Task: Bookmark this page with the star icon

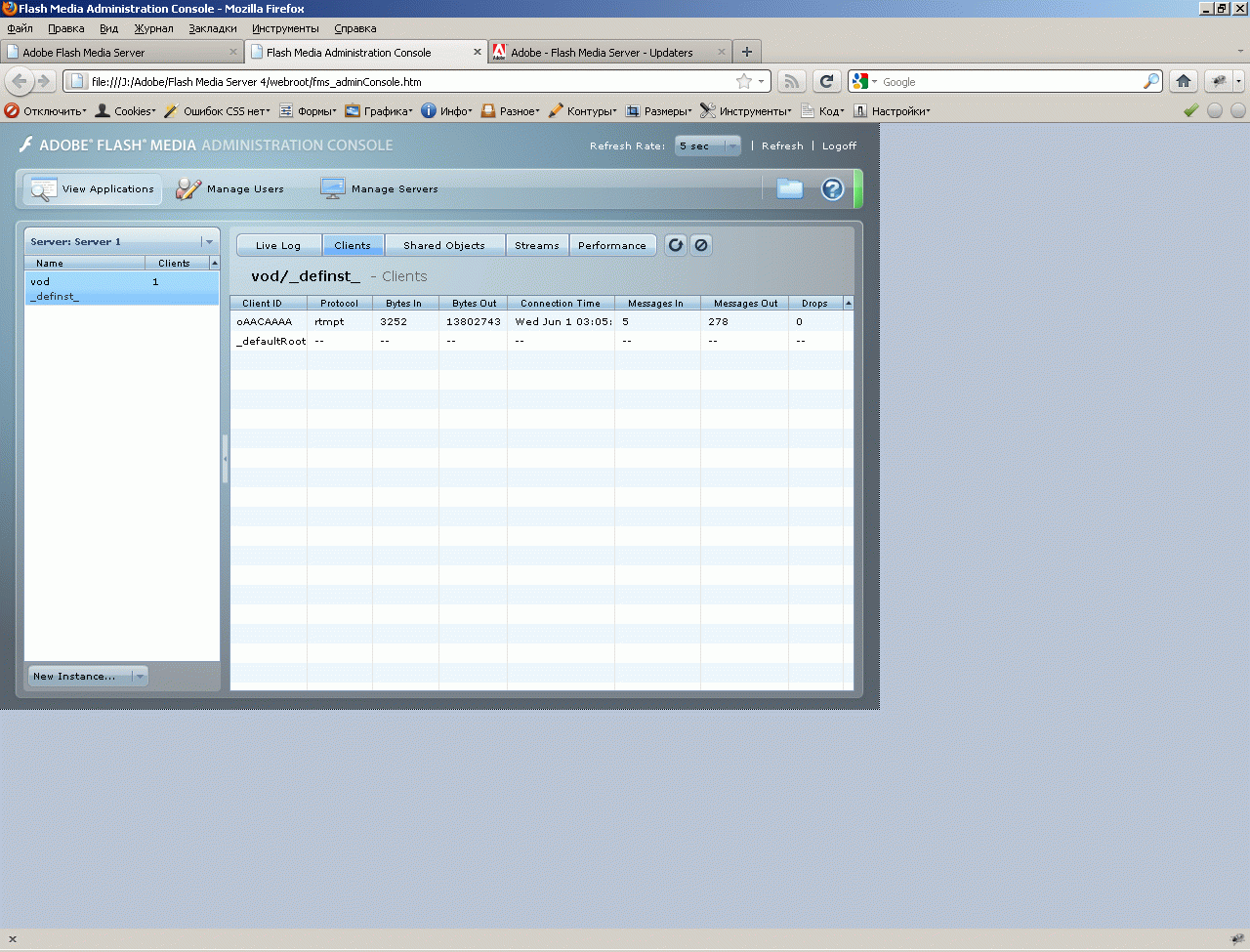Action: point(744,81)
